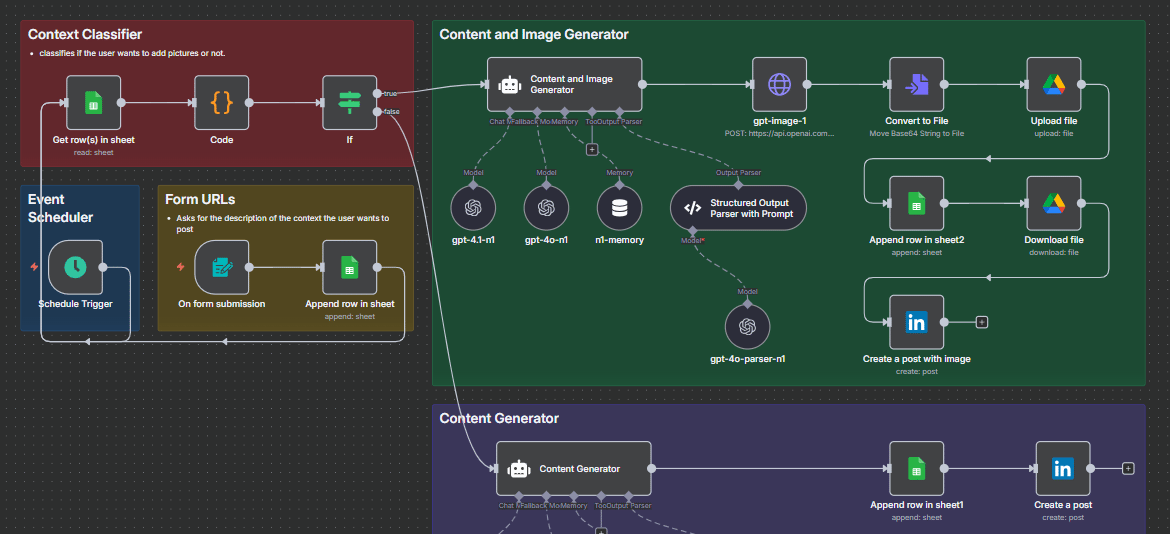Click the Form URLs sticky note title
1170x534 pixels.
tap(200, 199)
